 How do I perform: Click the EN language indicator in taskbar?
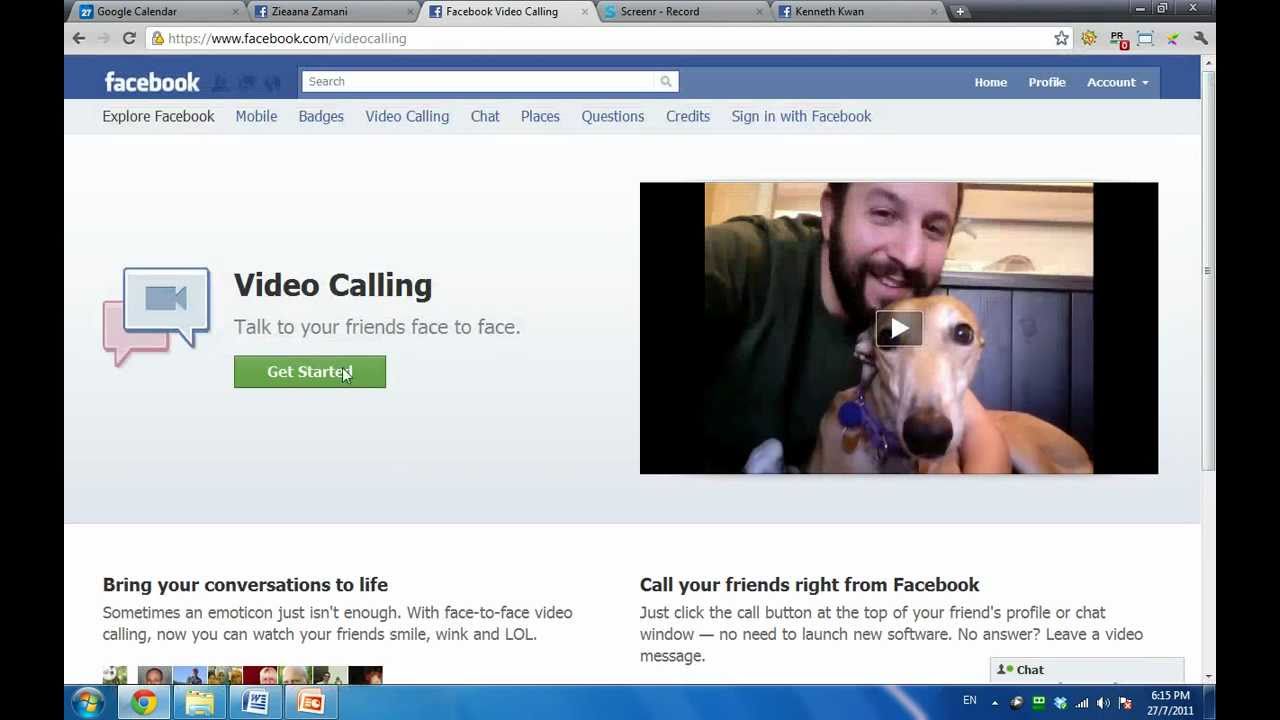point(969,701)
